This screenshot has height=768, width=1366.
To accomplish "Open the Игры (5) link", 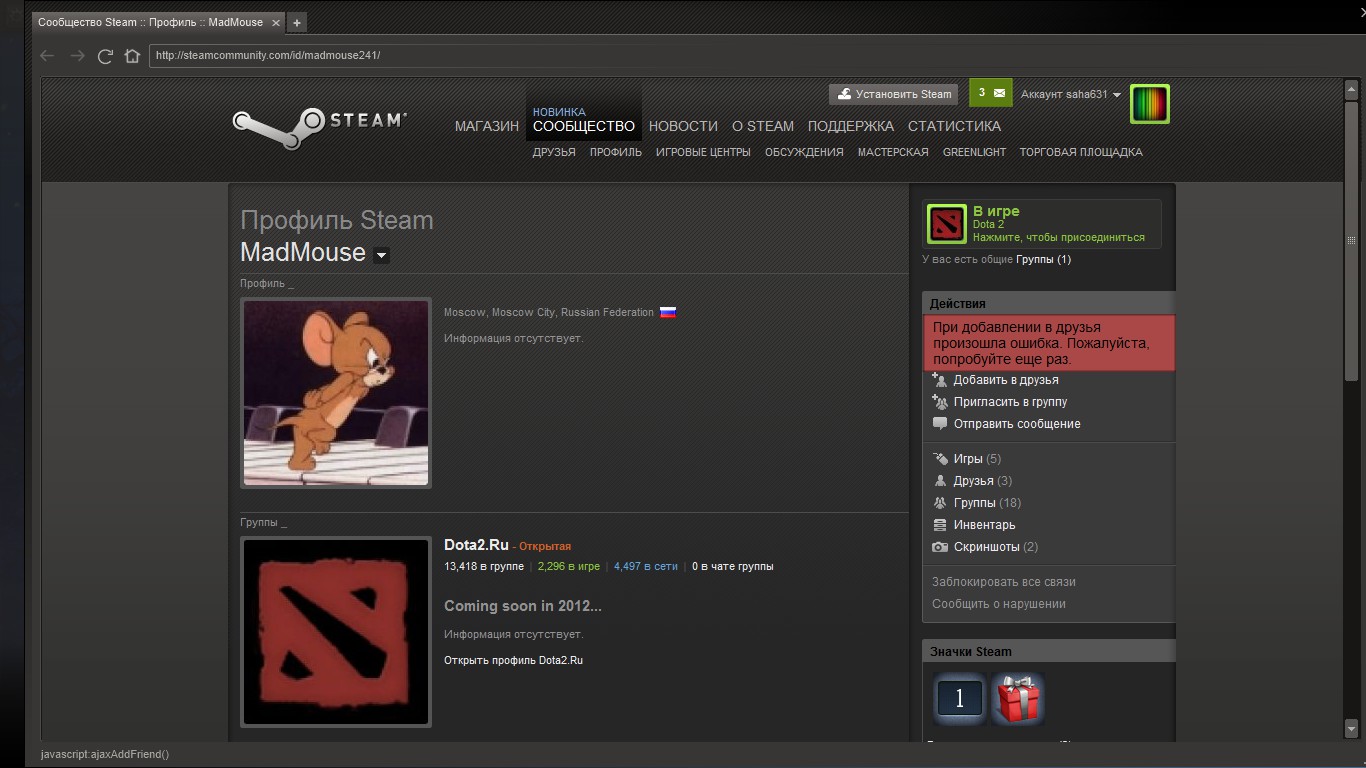I will [x=977, y=459].
